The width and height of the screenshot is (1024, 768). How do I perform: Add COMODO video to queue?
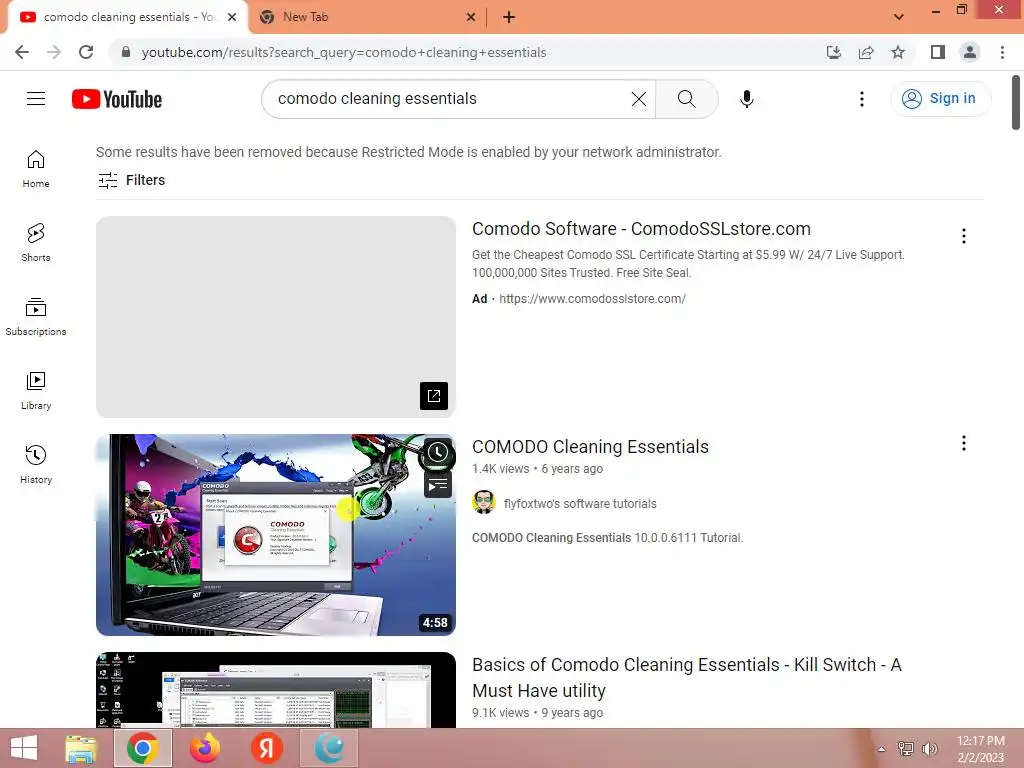click(x=438, y=485)
